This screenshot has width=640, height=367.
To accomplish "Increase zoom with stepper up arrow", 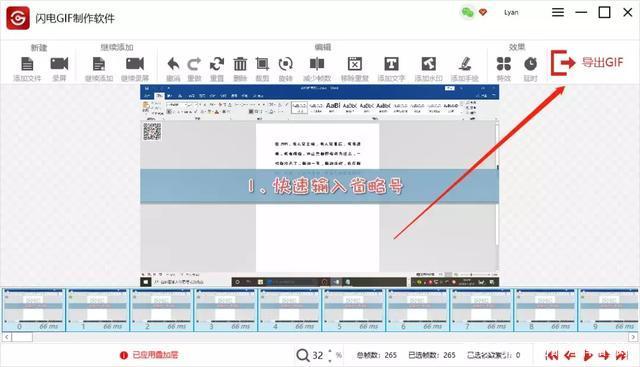I will pos(330,351).
